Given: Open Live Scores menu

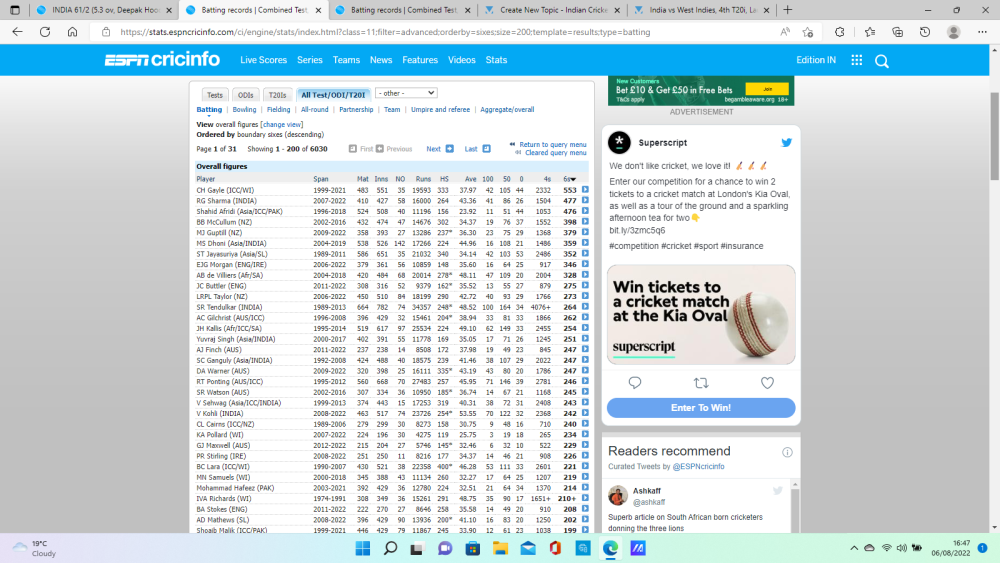Looking at the screenshot, I should tap(263, 60).
